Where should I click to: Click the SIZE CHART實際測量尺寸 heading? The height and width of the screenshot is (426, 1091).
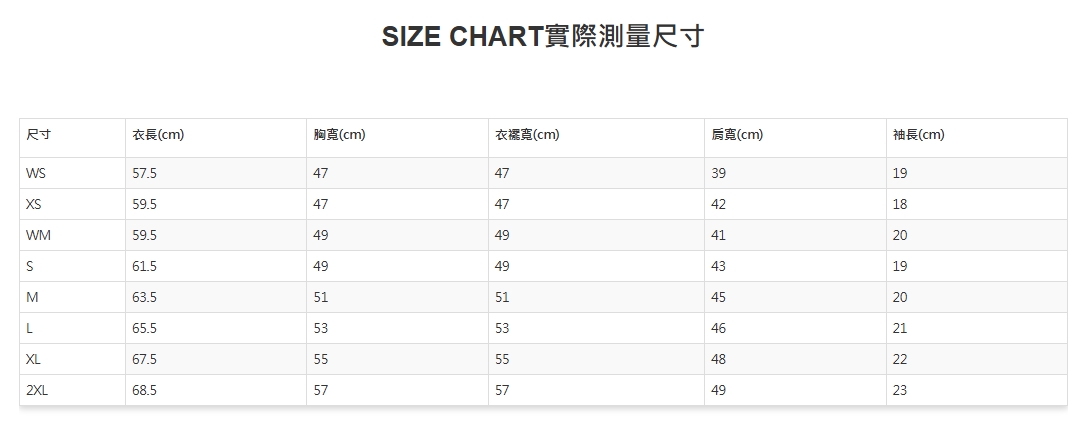click(x=544, y=37)
